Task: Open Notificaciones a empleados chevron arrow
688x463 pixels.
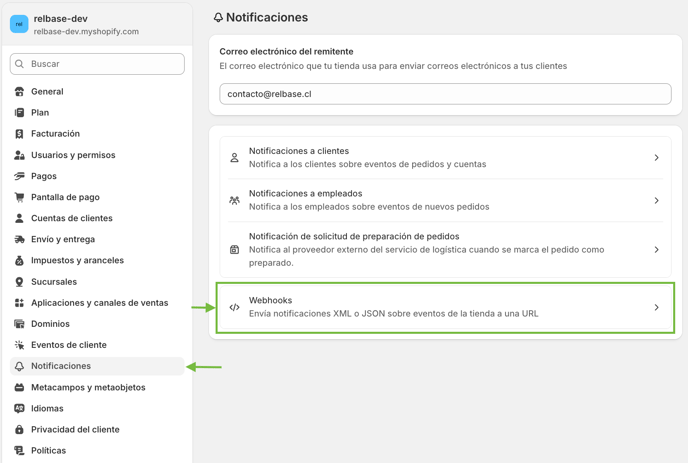Action: (x=656, y=201)
